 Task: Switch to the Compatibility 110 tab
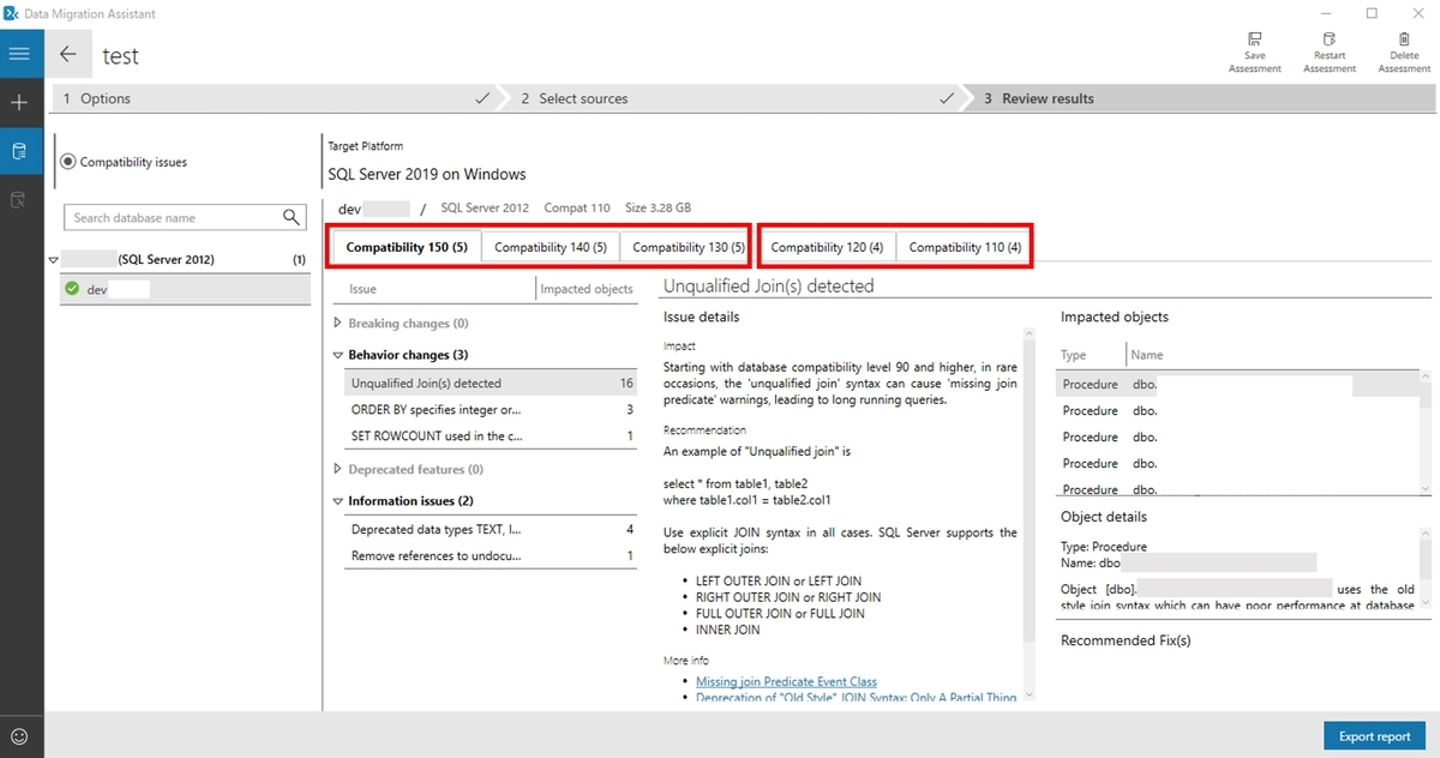[x=965, y=247]
